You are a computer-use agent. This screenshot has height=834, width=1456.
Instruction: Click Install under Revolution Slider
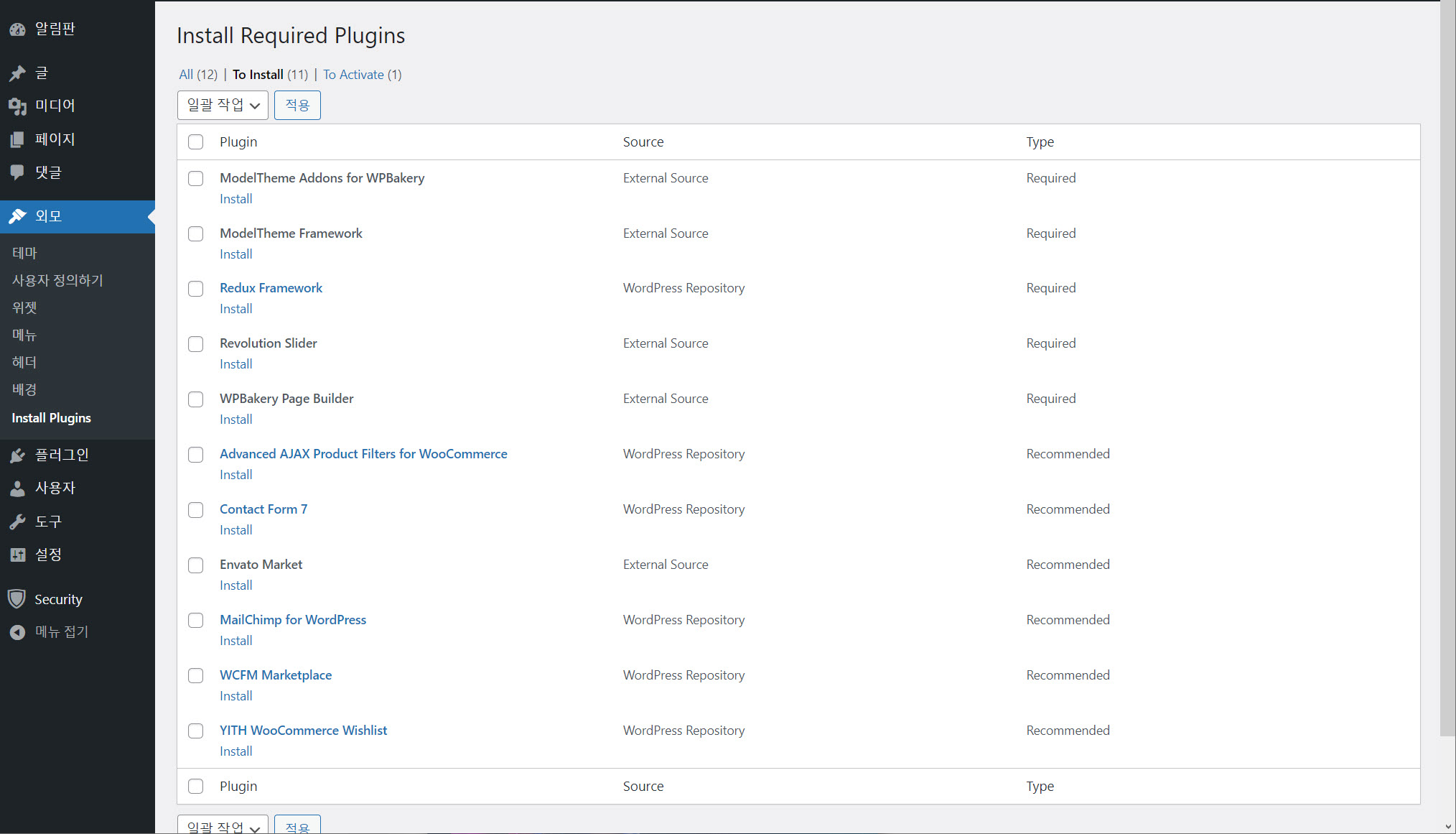(x=235, y=364)
